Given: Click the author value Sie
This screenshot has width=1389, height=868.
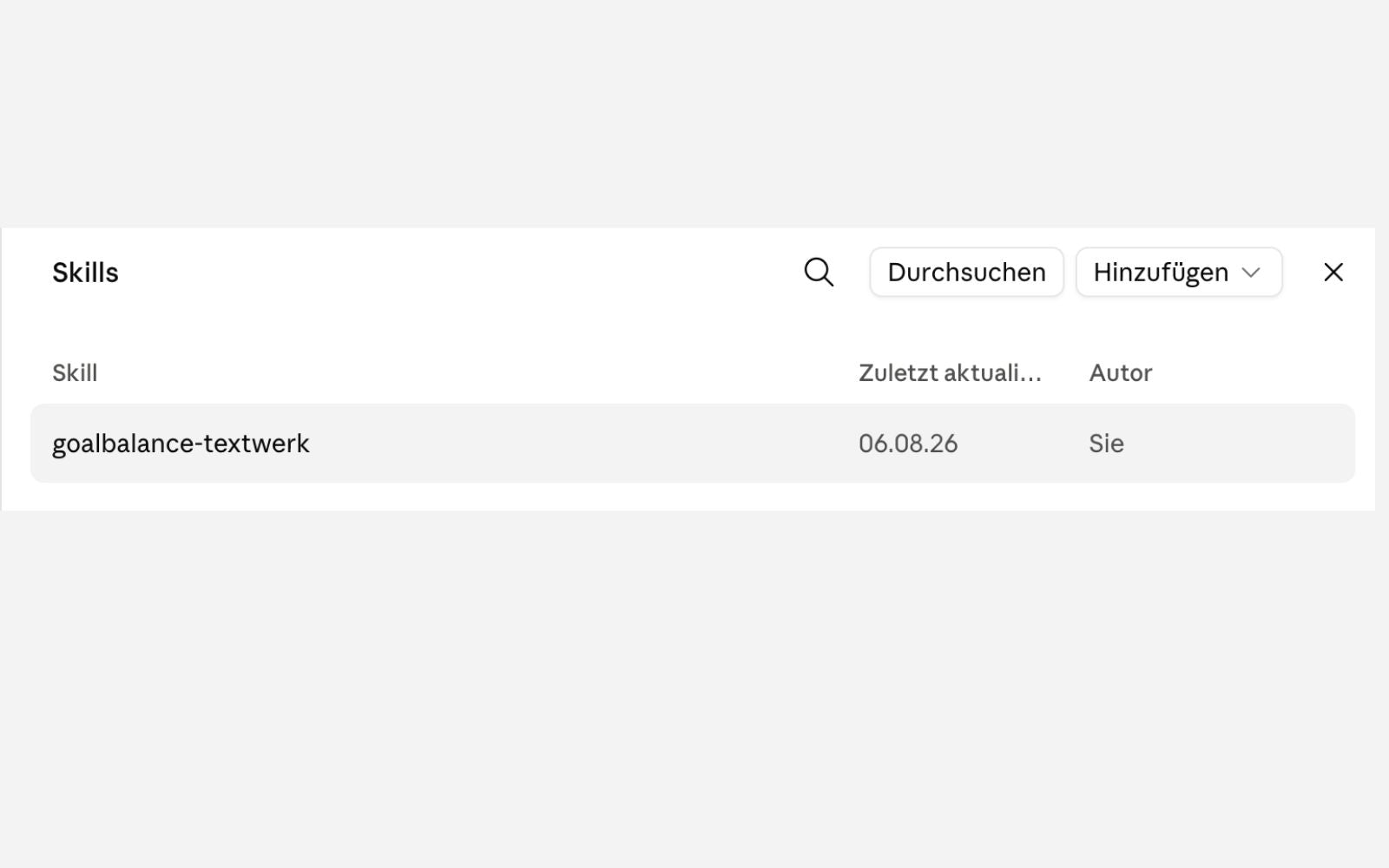Looking at the screenshot, I should (1107, 444).
